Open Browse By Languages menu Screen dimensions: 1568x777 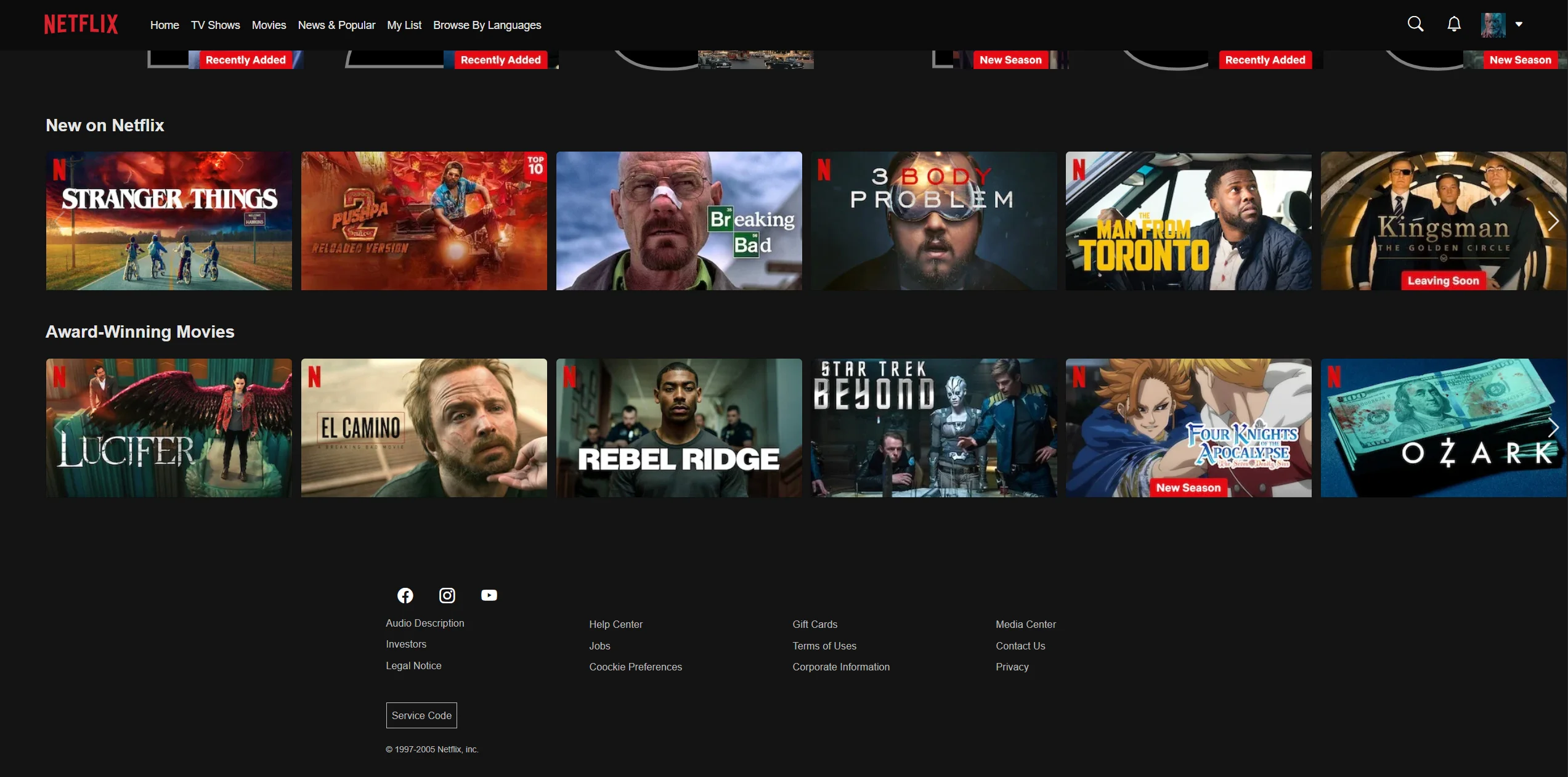tap(487, 25)
